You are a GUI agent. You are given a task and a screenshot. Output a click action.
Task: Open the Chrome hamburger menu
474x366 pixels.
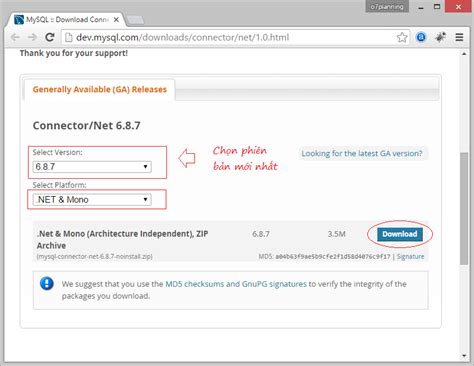[x=459, y=37]
